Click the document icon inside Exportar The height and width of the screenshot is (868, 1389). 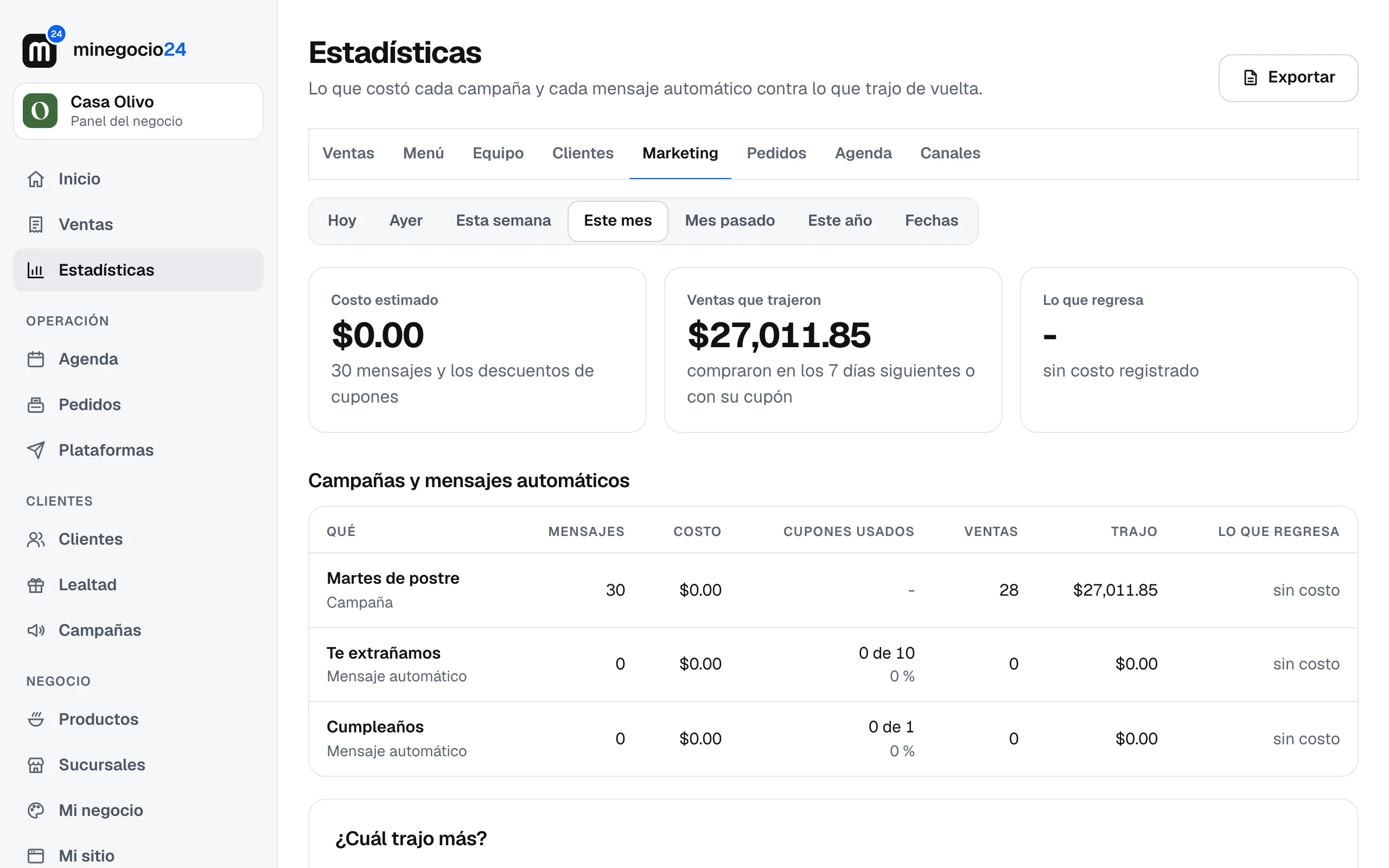[x=1250, y=78]
